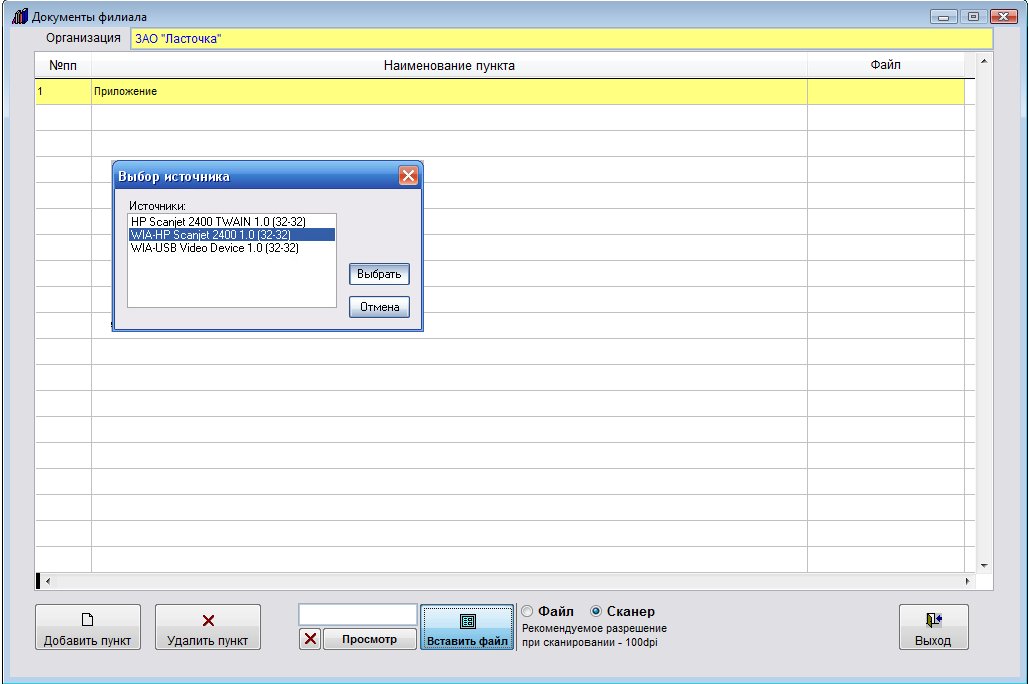Click the red X clear-file icon button
This screenshot has width=1029, height=684.
310,639
